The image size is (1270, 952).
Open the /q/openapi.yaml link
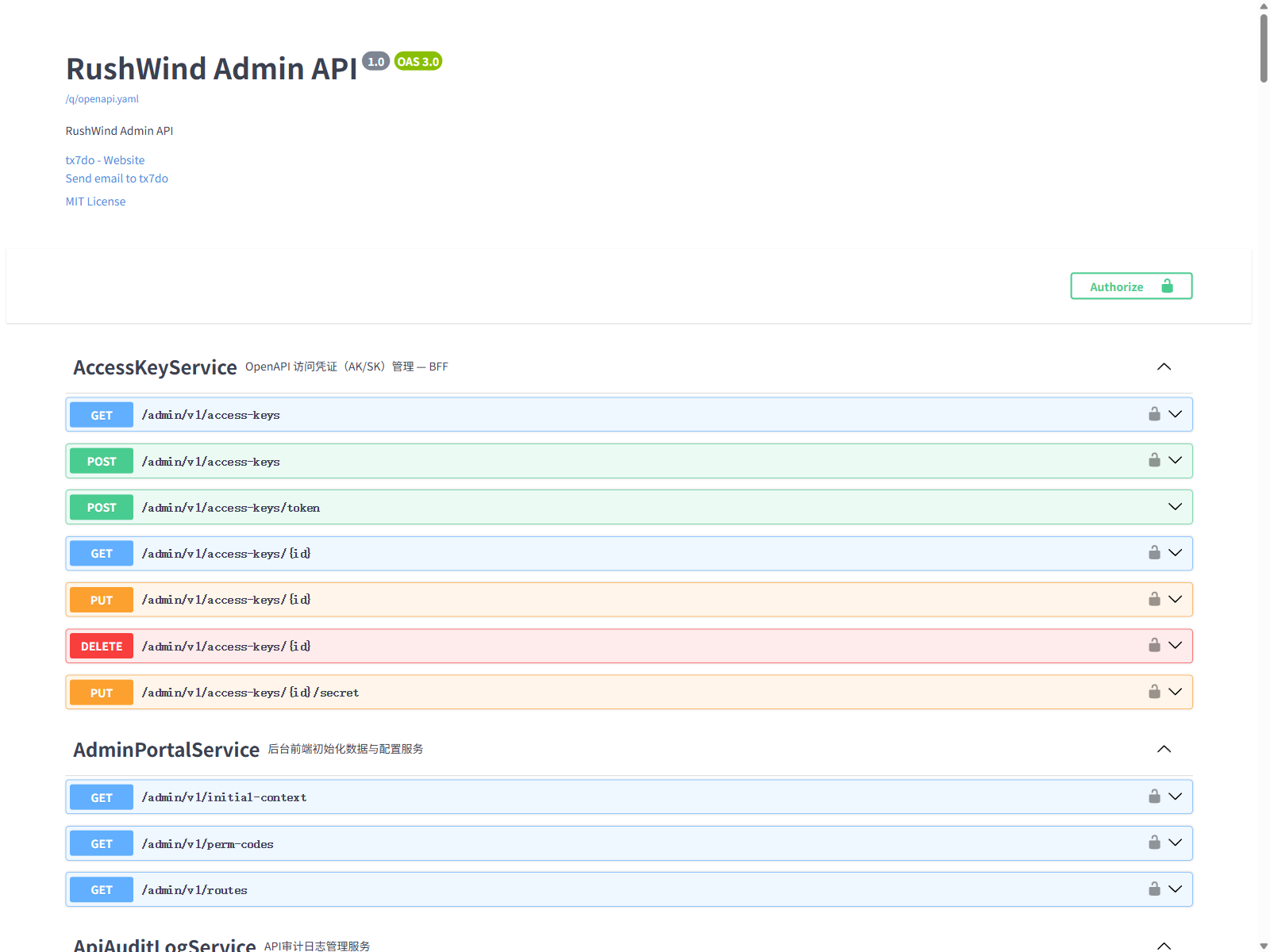coord(102,99)
